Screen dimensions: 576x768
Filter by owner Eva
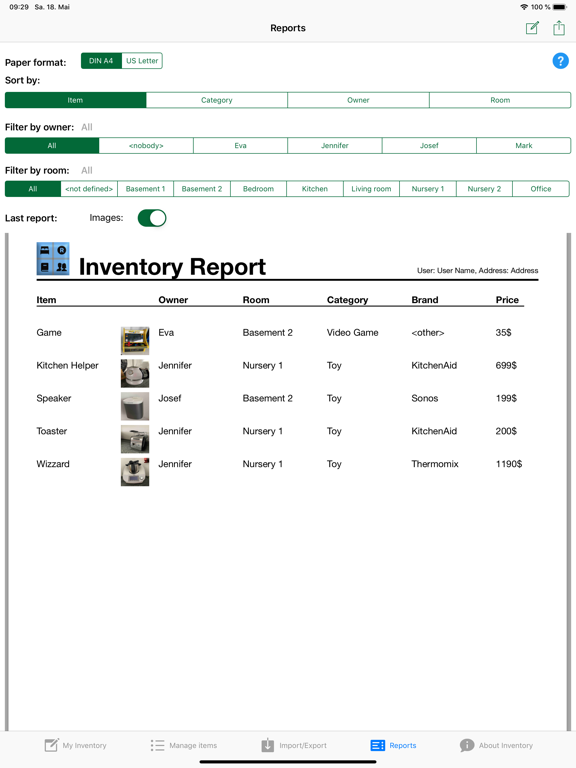pos(240,145)
